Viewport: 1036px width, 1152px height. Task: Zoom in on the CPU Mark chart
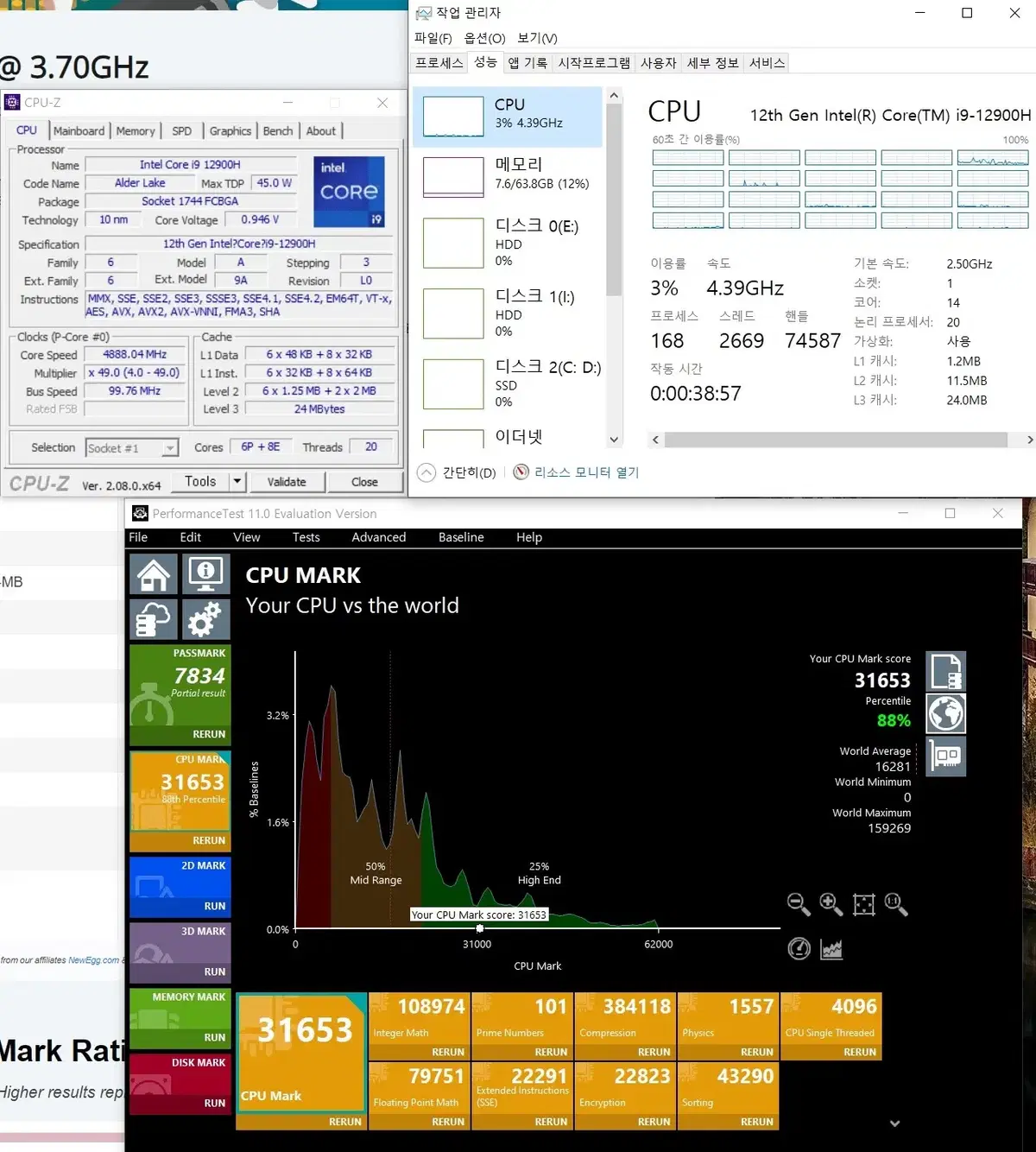(831, 904)
